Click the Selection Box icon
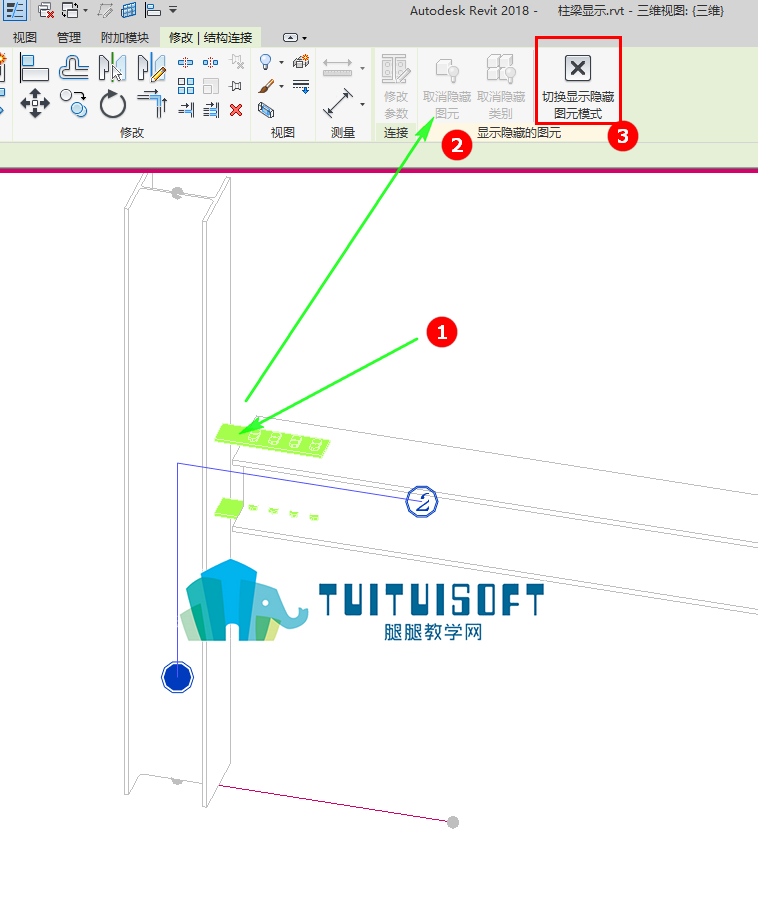The height and width of the screenshot is (902, 758). [266, 110]
